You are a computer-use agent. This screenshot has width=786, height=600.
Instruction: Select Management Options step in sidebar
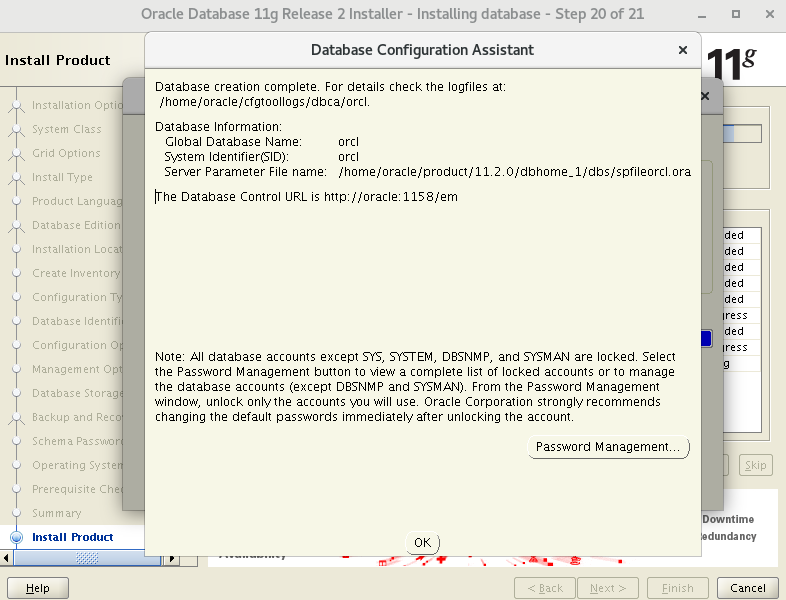click(x=77, y=369)
